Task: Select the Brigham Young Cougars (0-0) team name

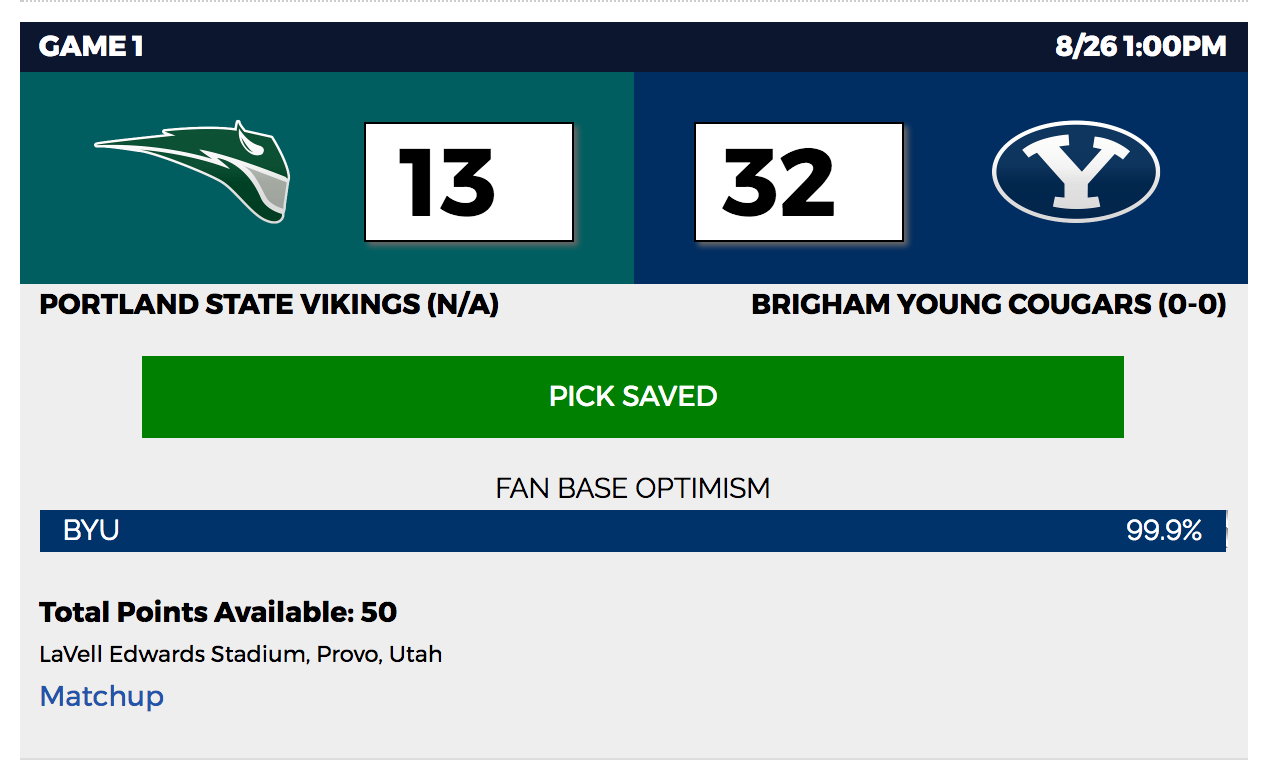Action: pos(989,305)
